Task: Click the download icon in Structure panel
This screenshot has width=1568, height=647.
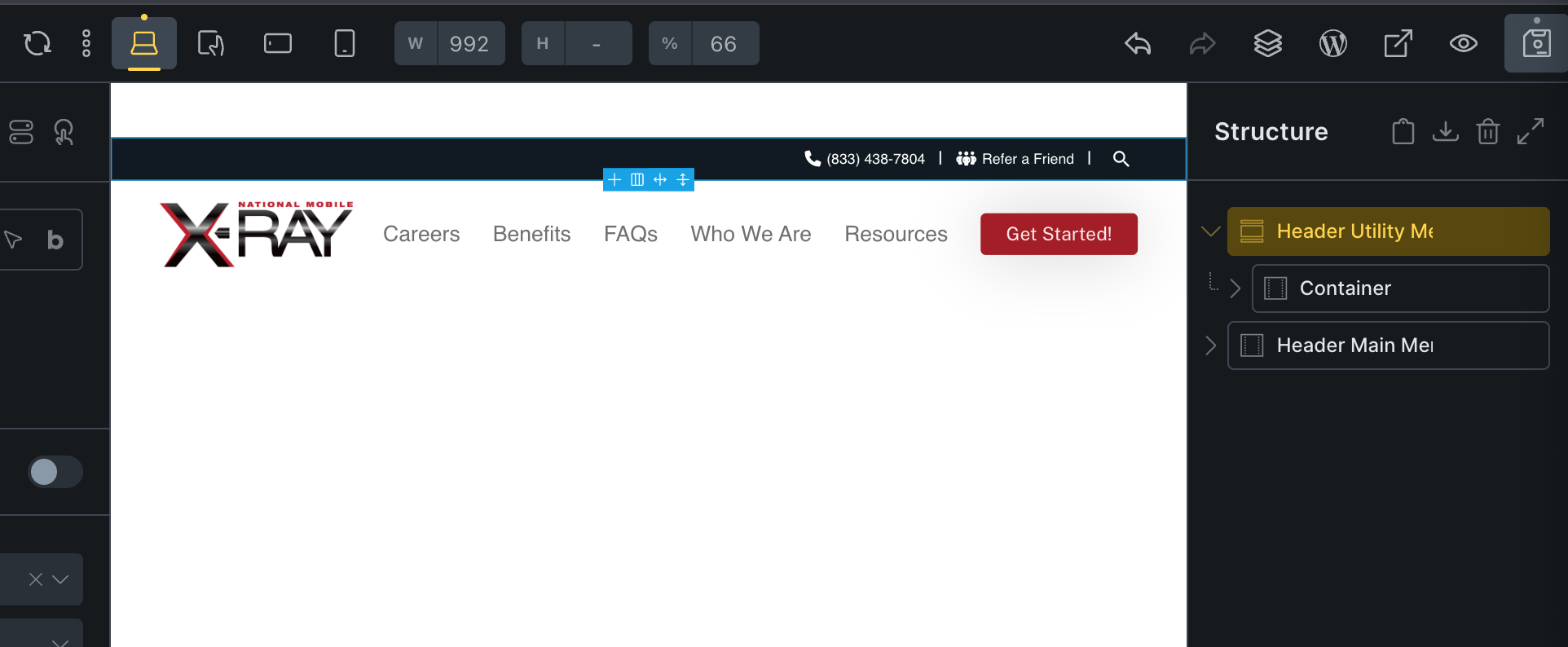Action: coord(1446,131)
